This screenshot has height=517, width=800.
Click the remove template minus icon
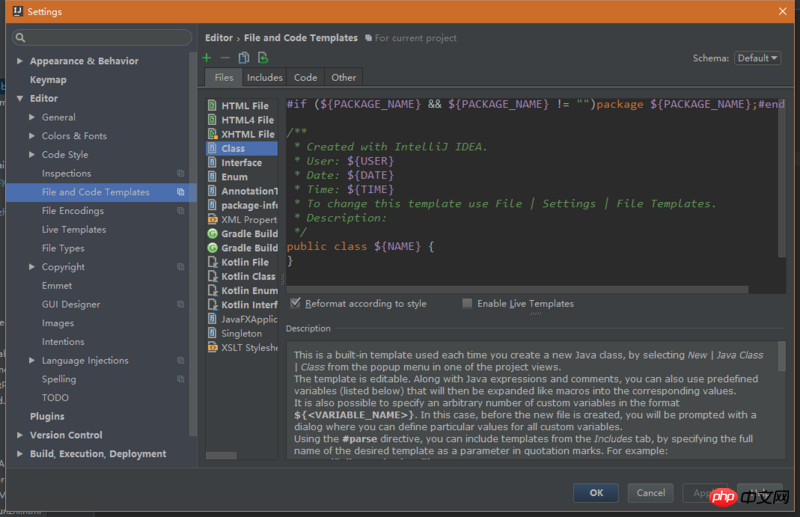point(225,58)
